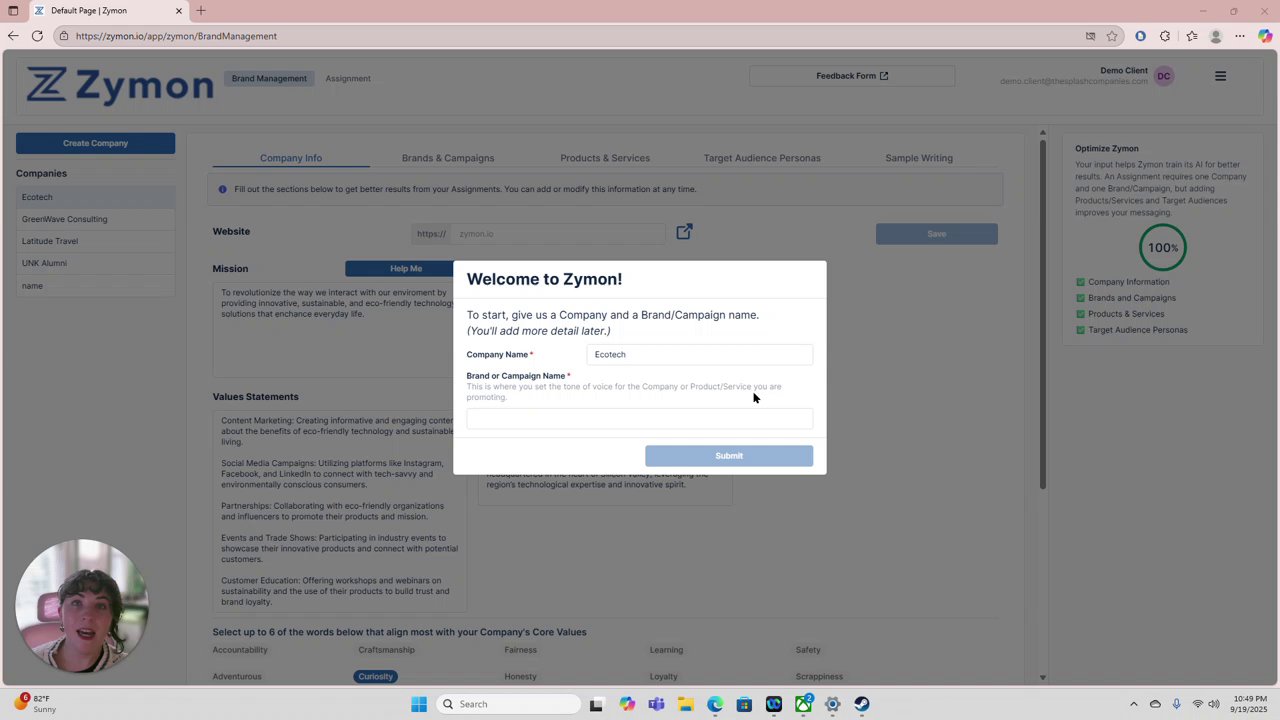The width and height of the screenshot is (1280, 720).
Task: Click the Zymon logo
Action: 120,86
